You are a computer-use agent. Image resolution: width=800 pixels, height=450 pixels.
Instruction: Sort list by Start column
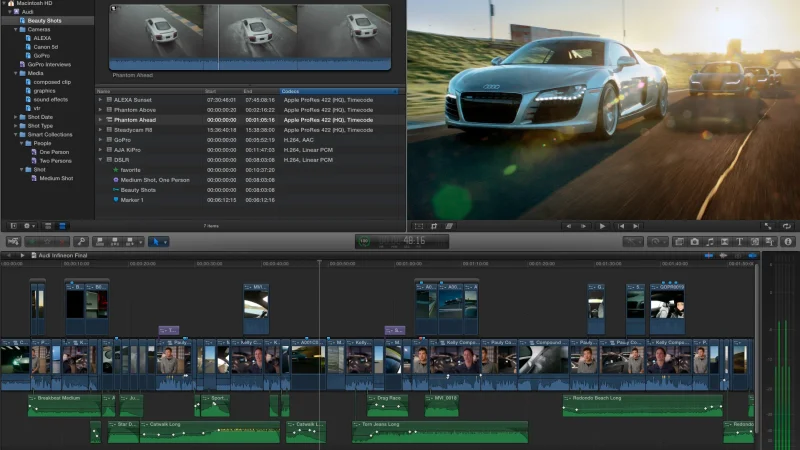pyautogui.click(x=223, y=91)
